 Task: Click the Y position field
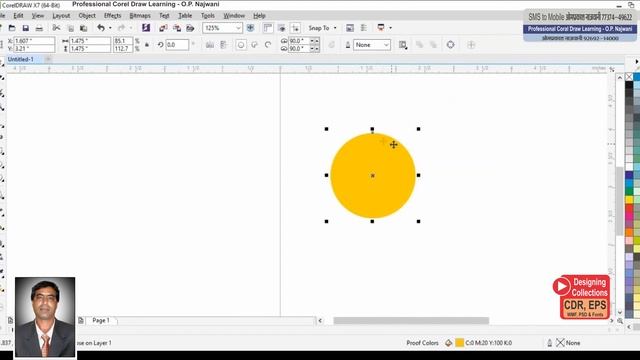click(34, 49)
